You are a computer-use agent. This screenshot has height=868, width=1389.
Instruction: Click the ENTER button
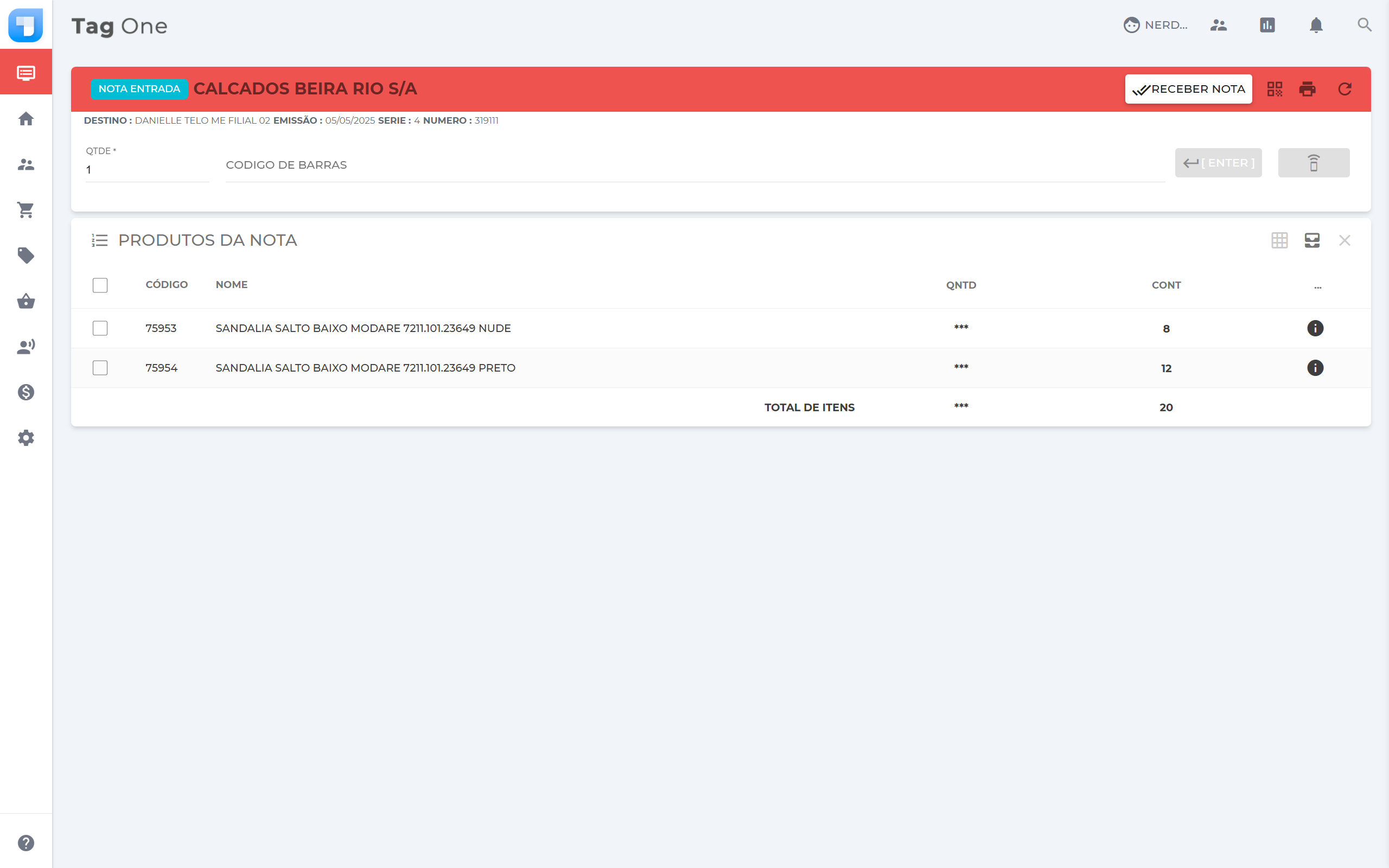point(1219,163)
